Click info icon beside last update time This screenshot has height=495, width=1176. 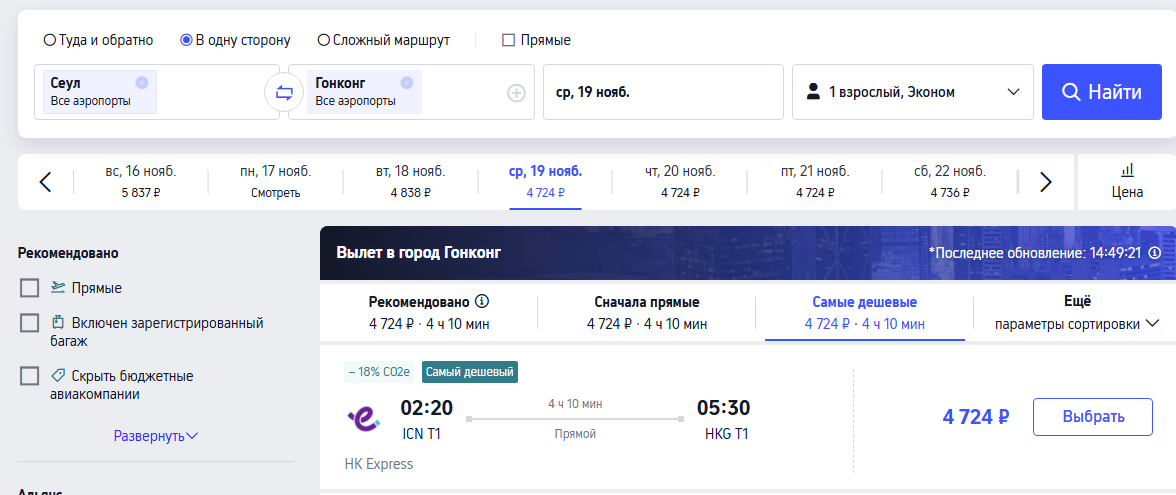(1154, 253)
